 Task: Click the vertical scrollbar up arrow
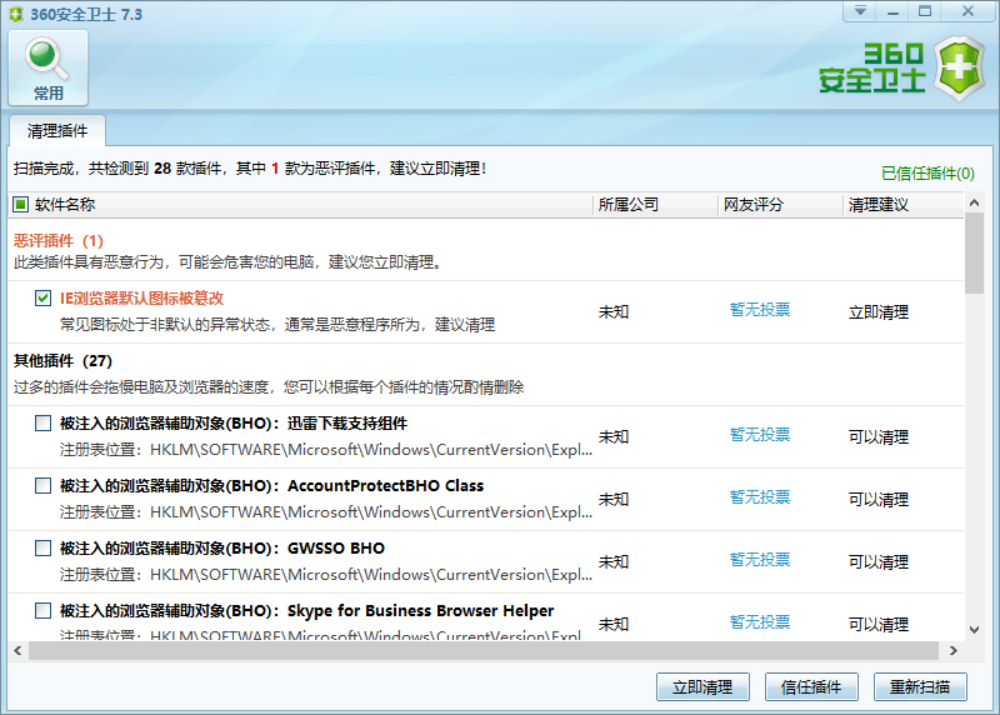pyautogui.click(x=975, y=203)
